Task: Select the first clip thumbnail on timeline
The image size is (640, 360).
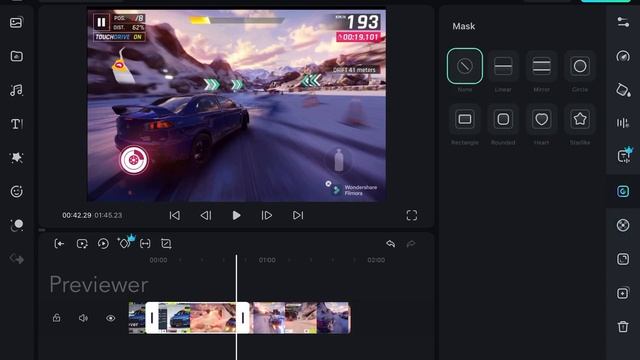Action: point(137,318)
